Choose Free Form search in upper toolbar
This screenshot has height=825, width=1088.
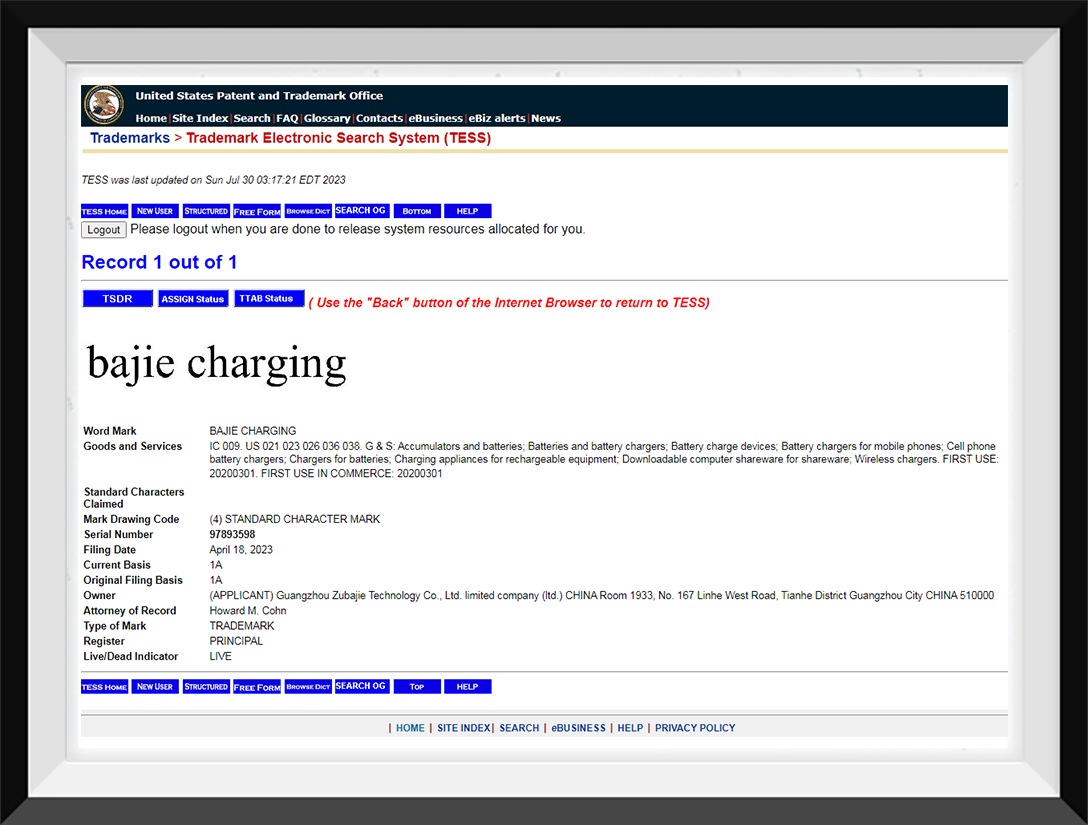pos(257,211)
